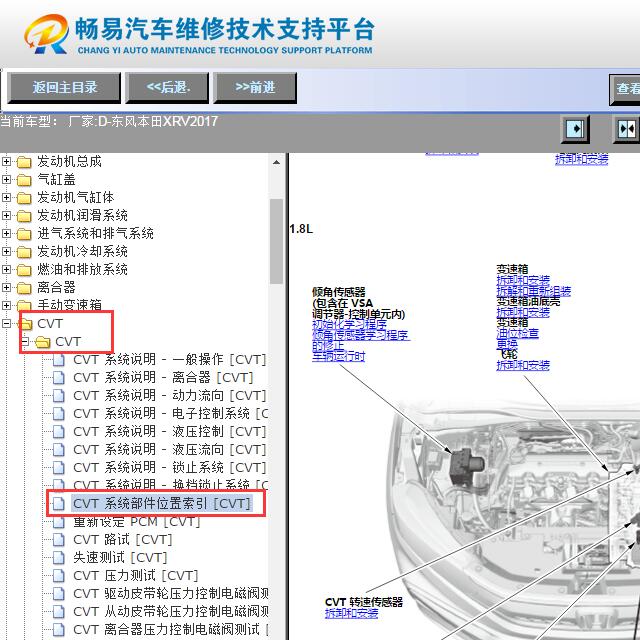Click document icon for CVT 从动皮带轮压力控制电磁阀

click(x=59, y=611)
